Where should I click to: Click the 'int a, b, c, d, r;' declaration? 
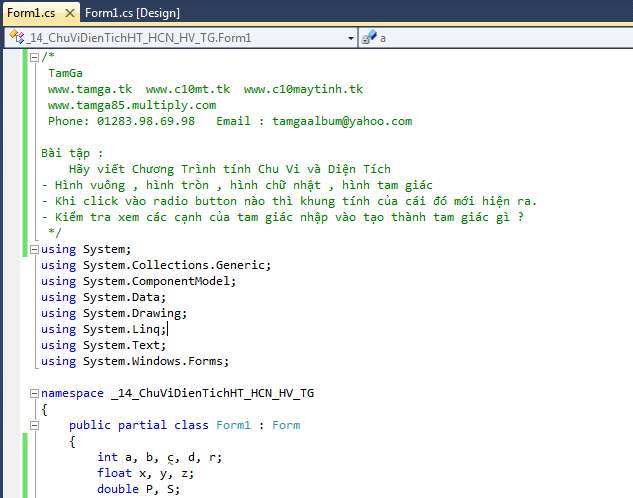[x=159, y=458]
